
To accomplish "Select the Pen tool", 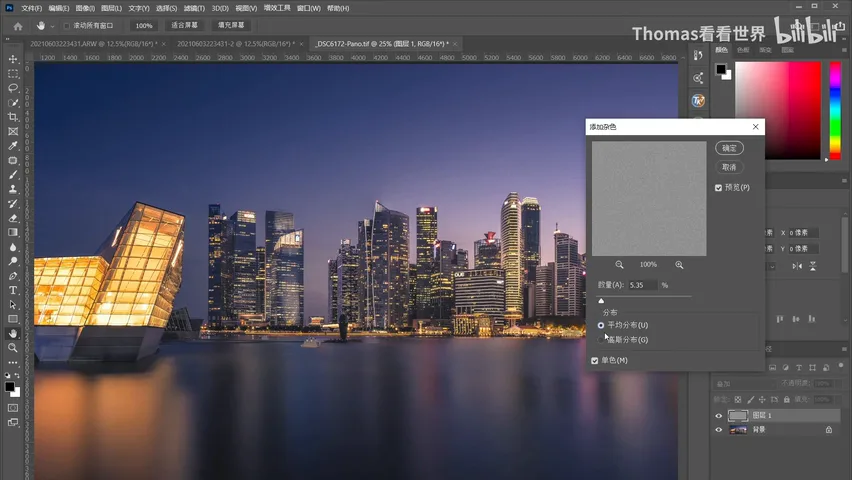I will tap(13, 276).
